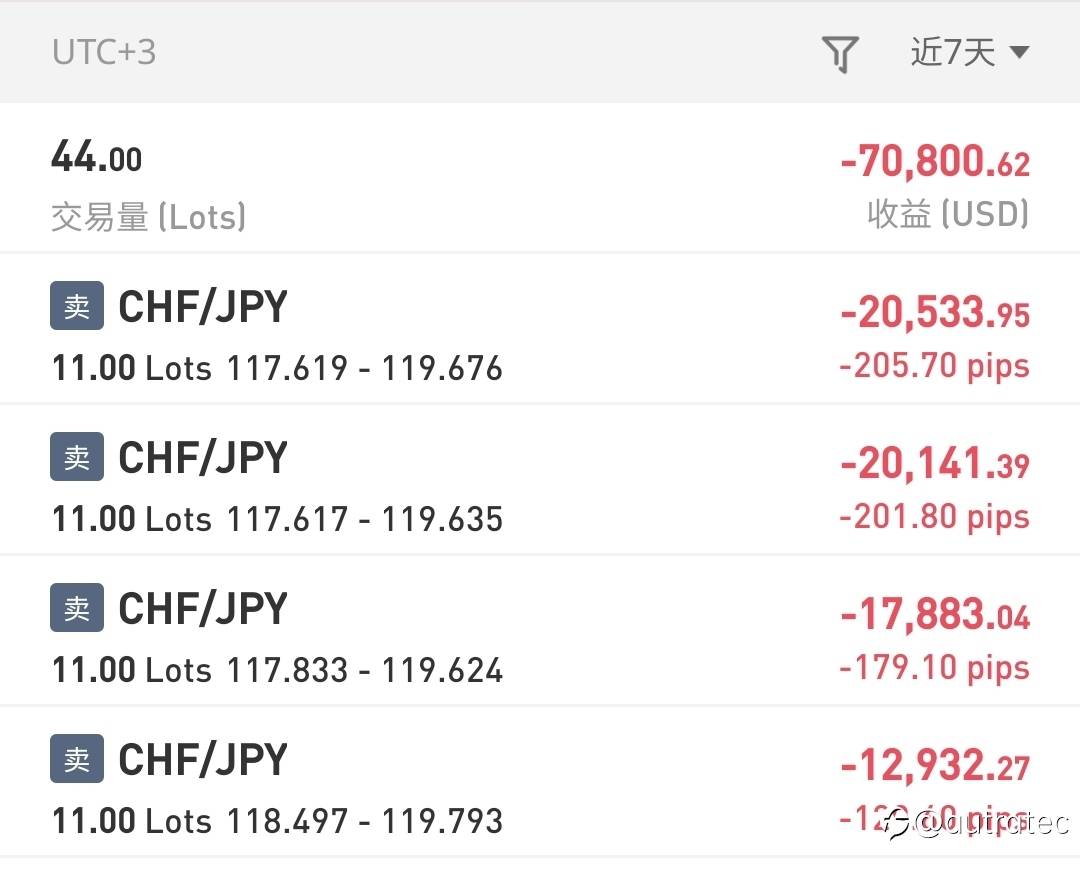Click the -205.70 pips value

tap(935, 366)
